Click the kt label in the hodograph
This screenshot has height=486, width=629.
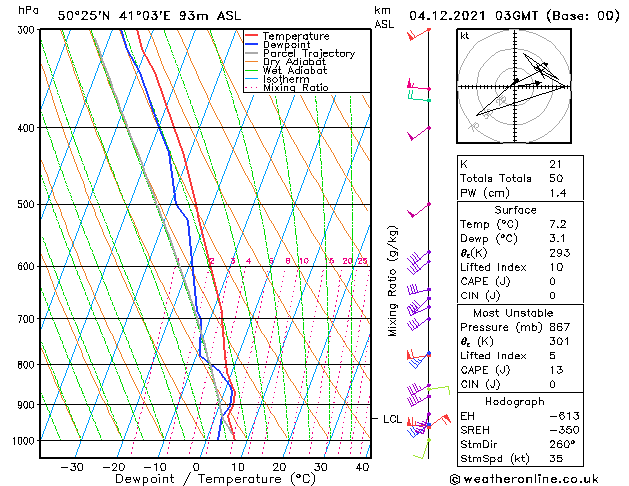click(x=464, y=36)
